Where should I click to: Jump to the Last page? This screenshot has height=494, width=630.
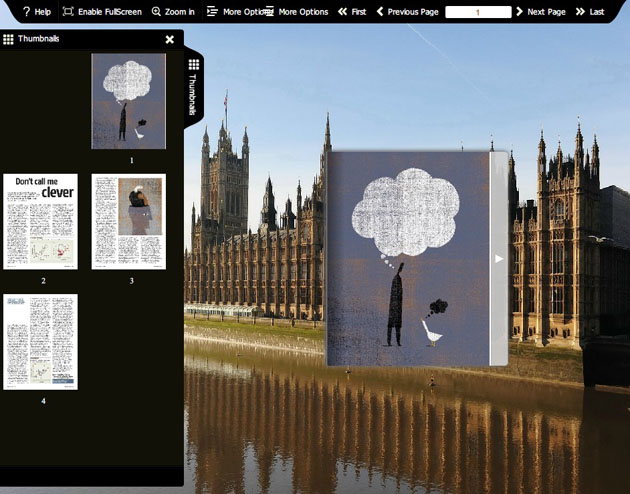(590, 12)
